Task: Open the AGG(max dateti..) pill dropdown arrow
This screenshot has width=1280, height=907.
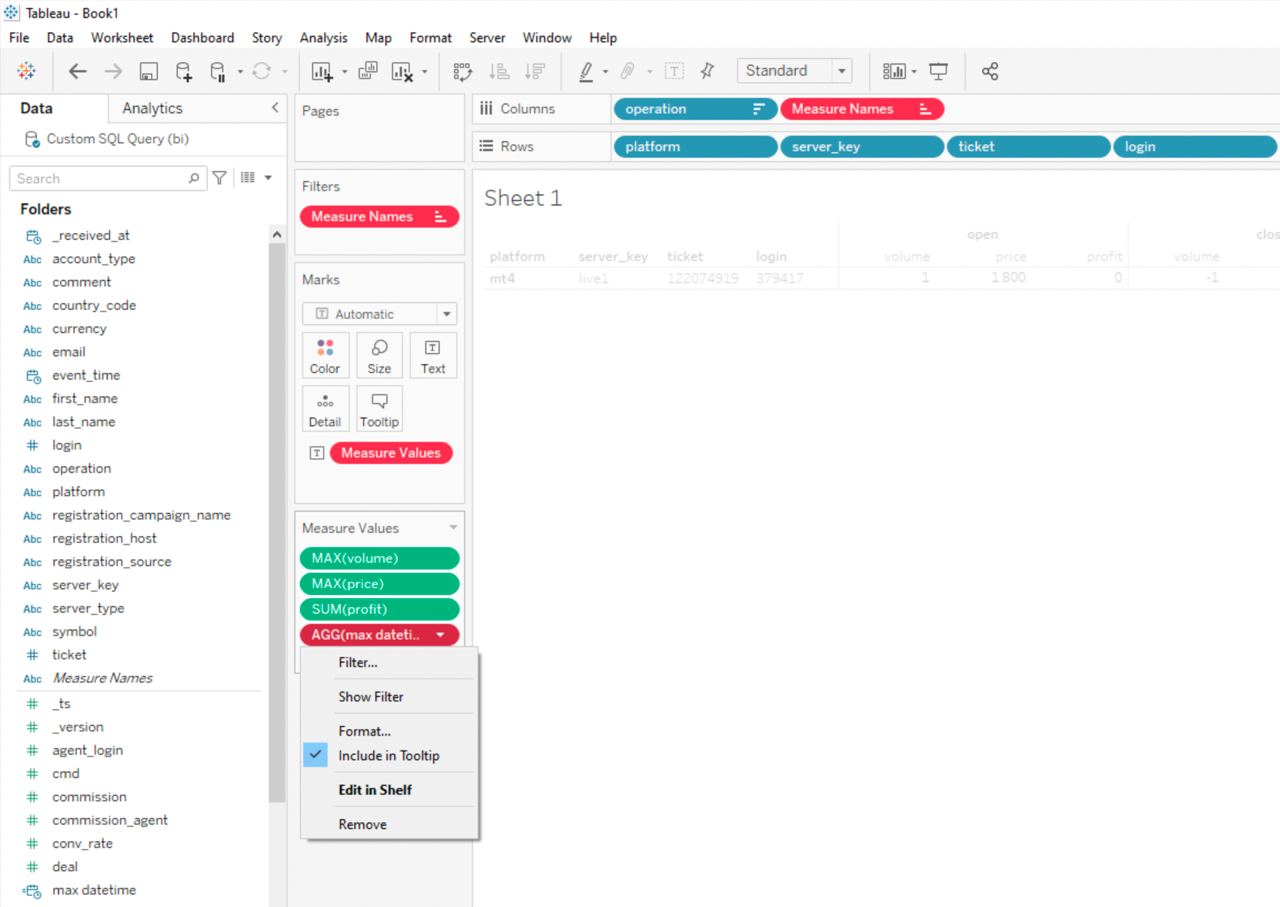Action: point(440,635)
